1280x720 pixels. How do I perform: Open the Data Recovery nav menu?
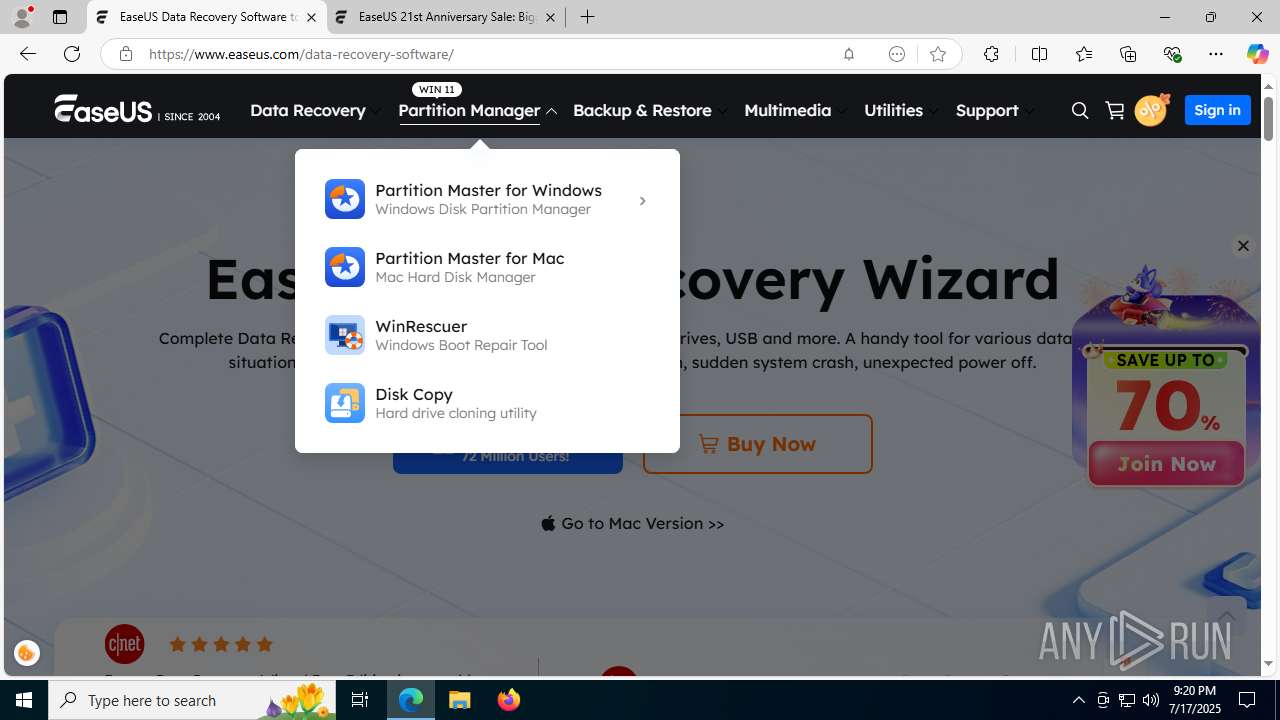[308, 110]
